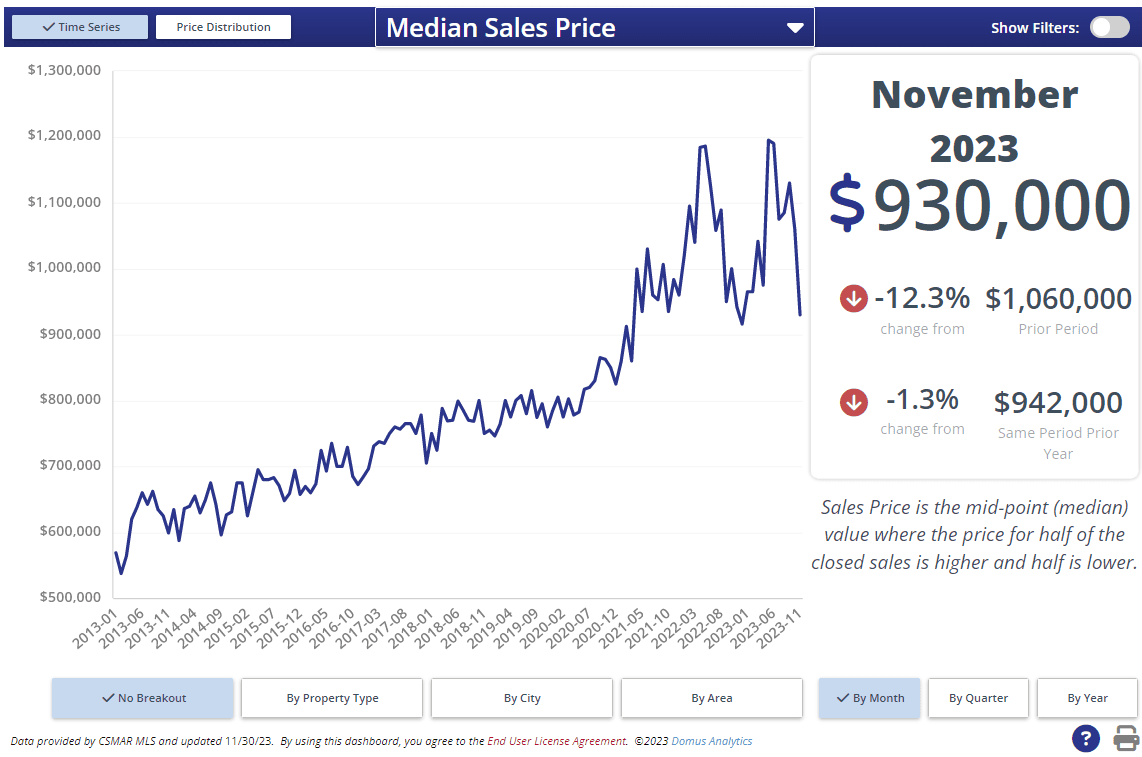Viewport: 1142px width, 757px height.
Task: Open the Domus Analytics link
Action: [711, 741]
